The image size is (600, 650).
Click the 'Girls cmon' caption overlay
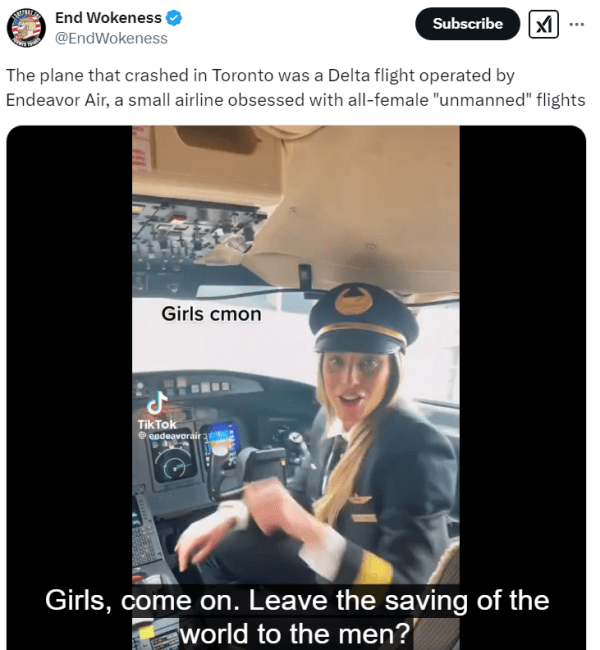pyautogui.click(x=211, y=314)
